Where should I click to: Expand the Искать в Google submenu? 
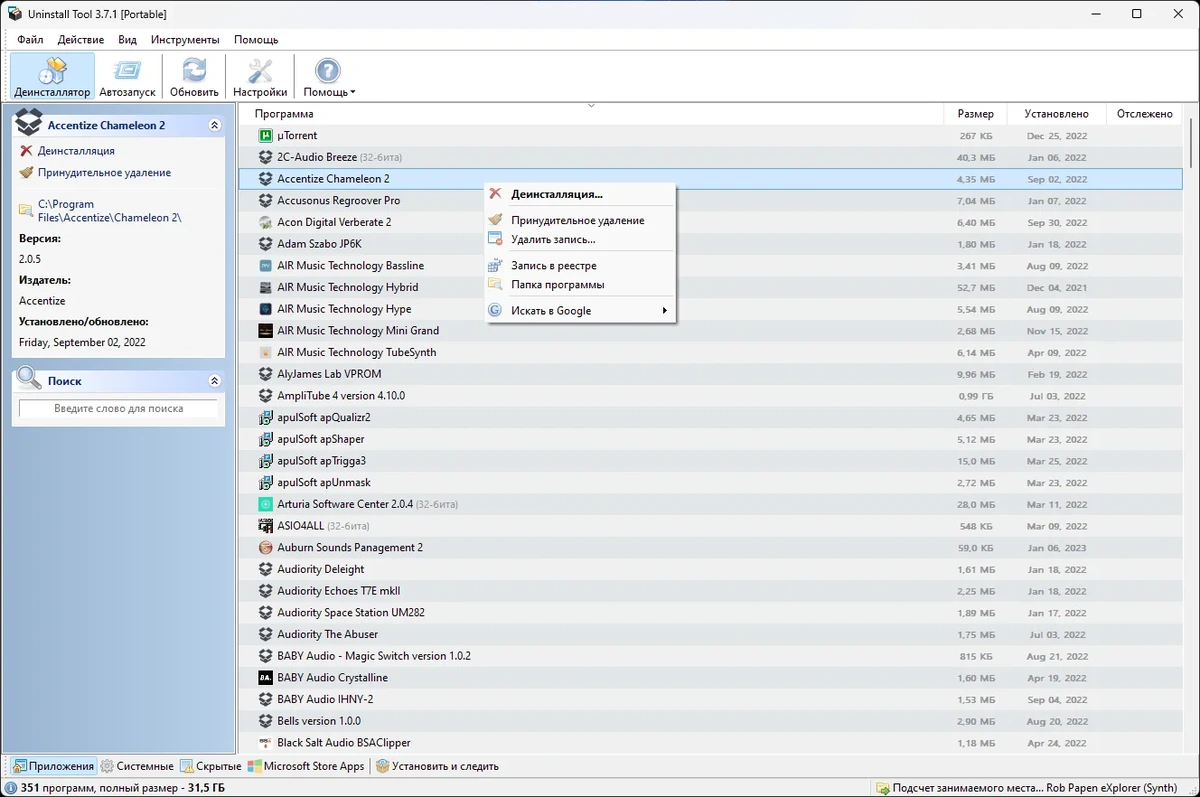pyautogui.click(x=580, y=311)
